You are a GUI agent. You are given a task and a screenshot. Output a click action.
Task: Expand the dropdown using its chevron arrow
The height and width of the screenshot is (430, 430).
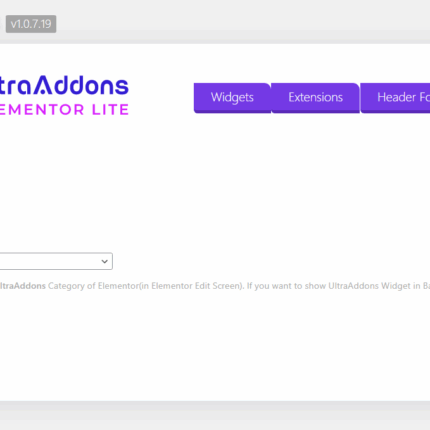pyautogui.click(x=104, y=261)
